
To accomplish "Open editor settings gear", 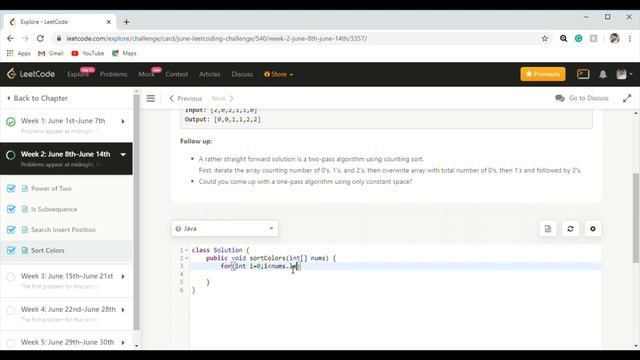I will (x=593, y=229).
